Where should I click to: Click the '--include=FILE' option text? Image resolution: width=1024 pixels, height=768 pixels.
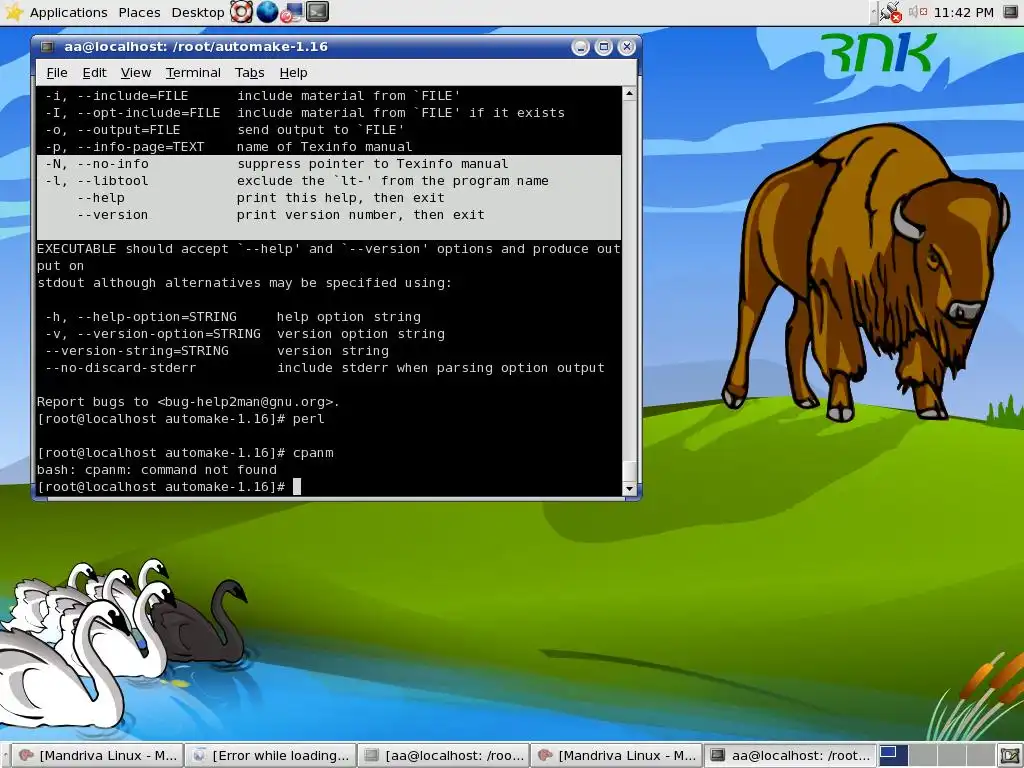[x=133, y=96]
